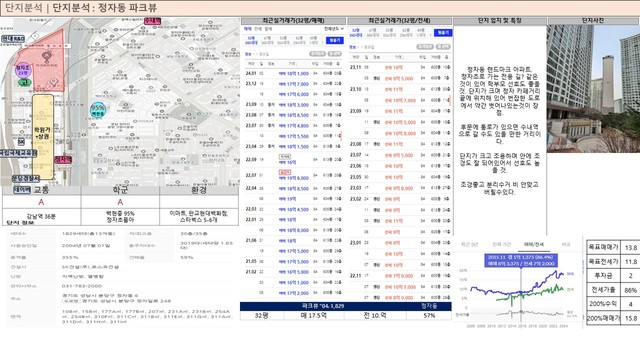Click the green oval marker under 정자초
640x360 pixels.
tap(24, 82)
